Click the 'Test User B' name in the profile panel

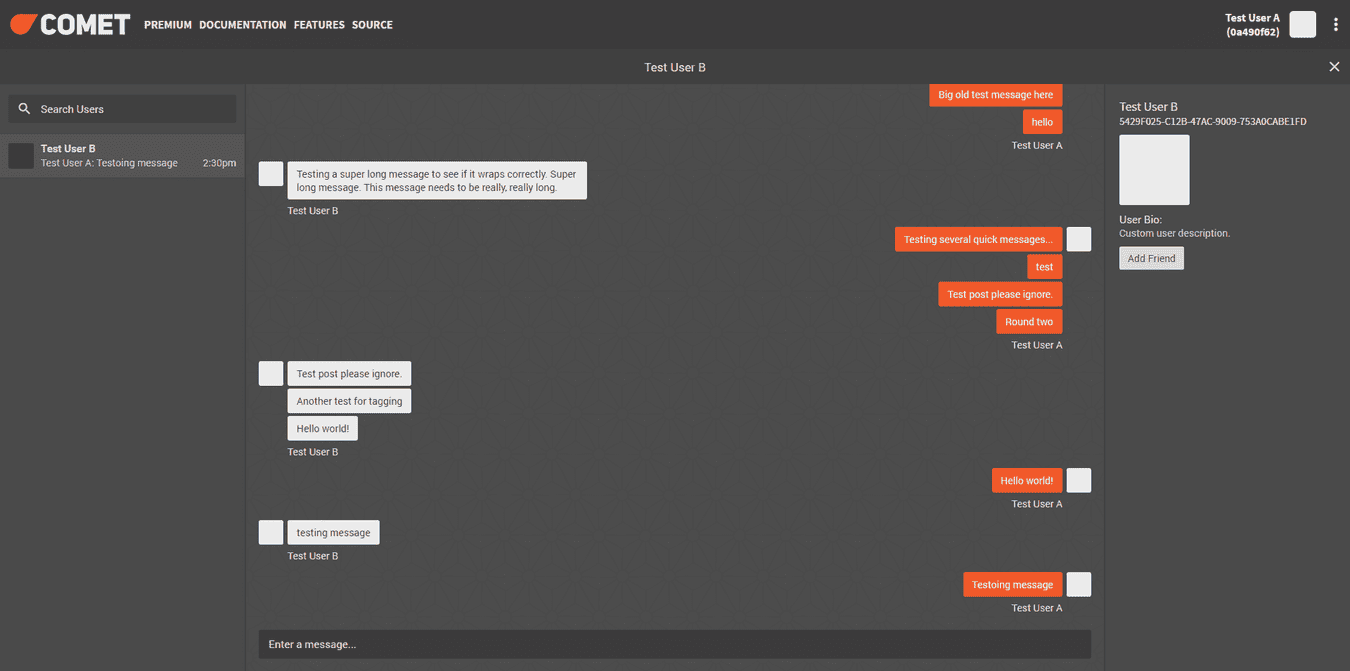[1148, 107]
